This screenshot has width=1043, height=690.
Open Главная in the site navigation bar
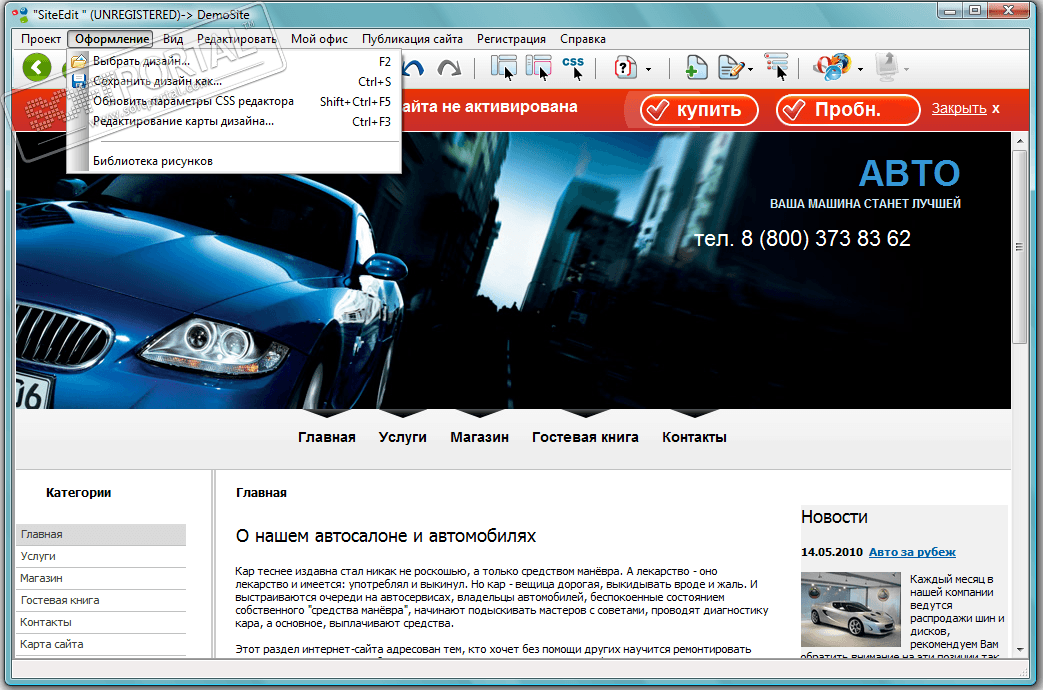(327, 437)
